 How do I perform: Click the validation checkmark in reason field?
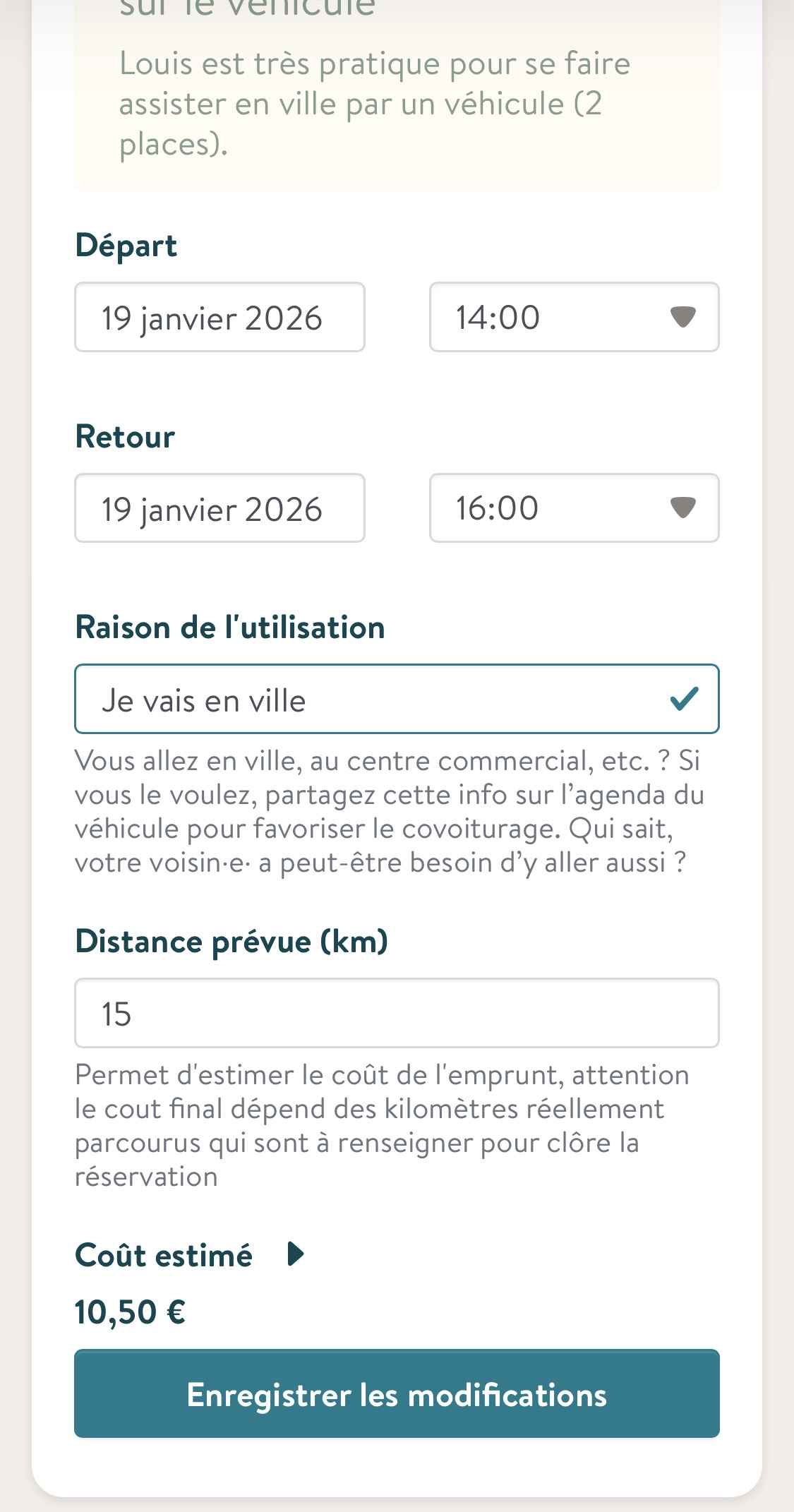click(x=684, y=700)
